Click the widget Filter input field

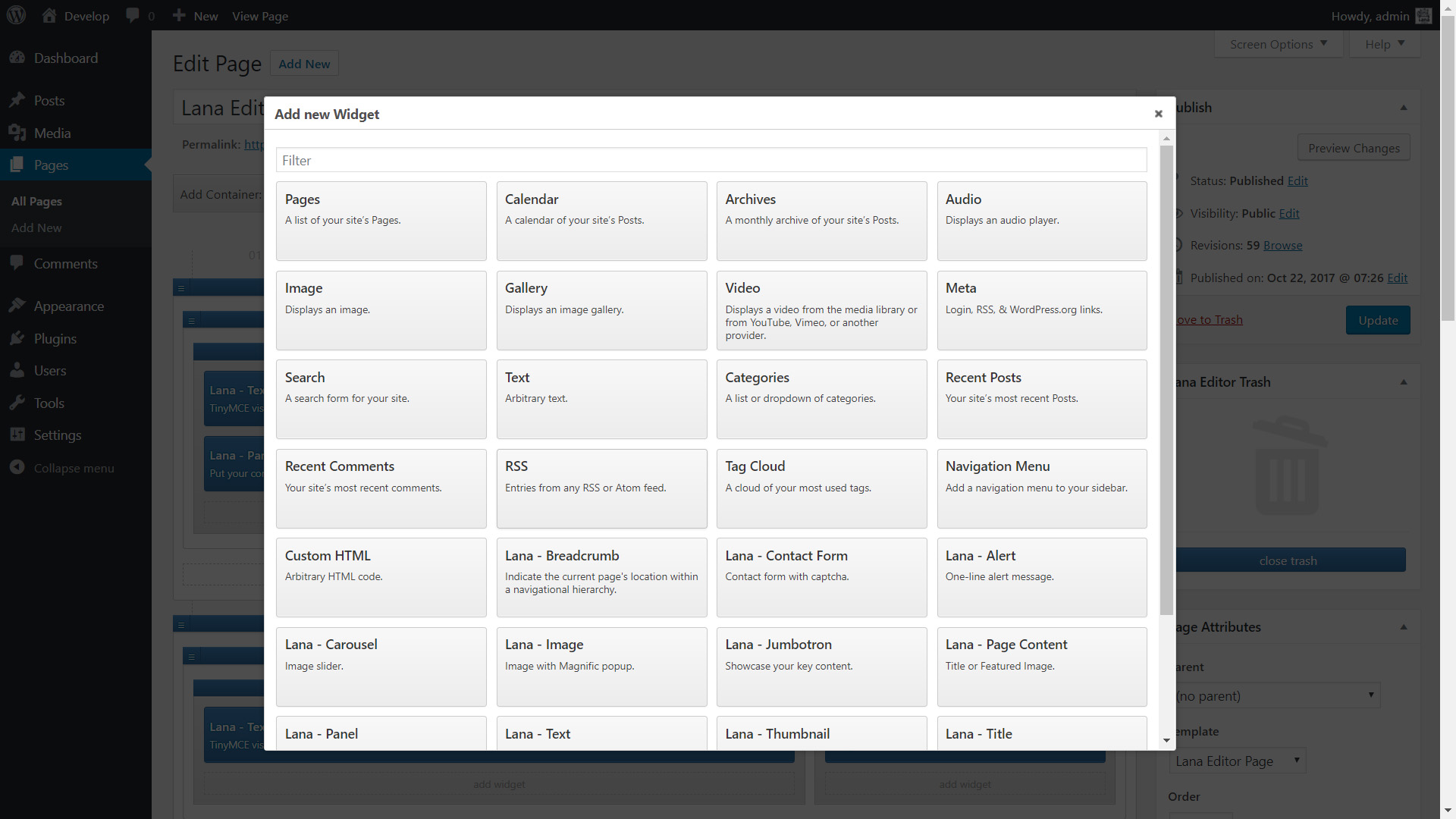(711, 160)
